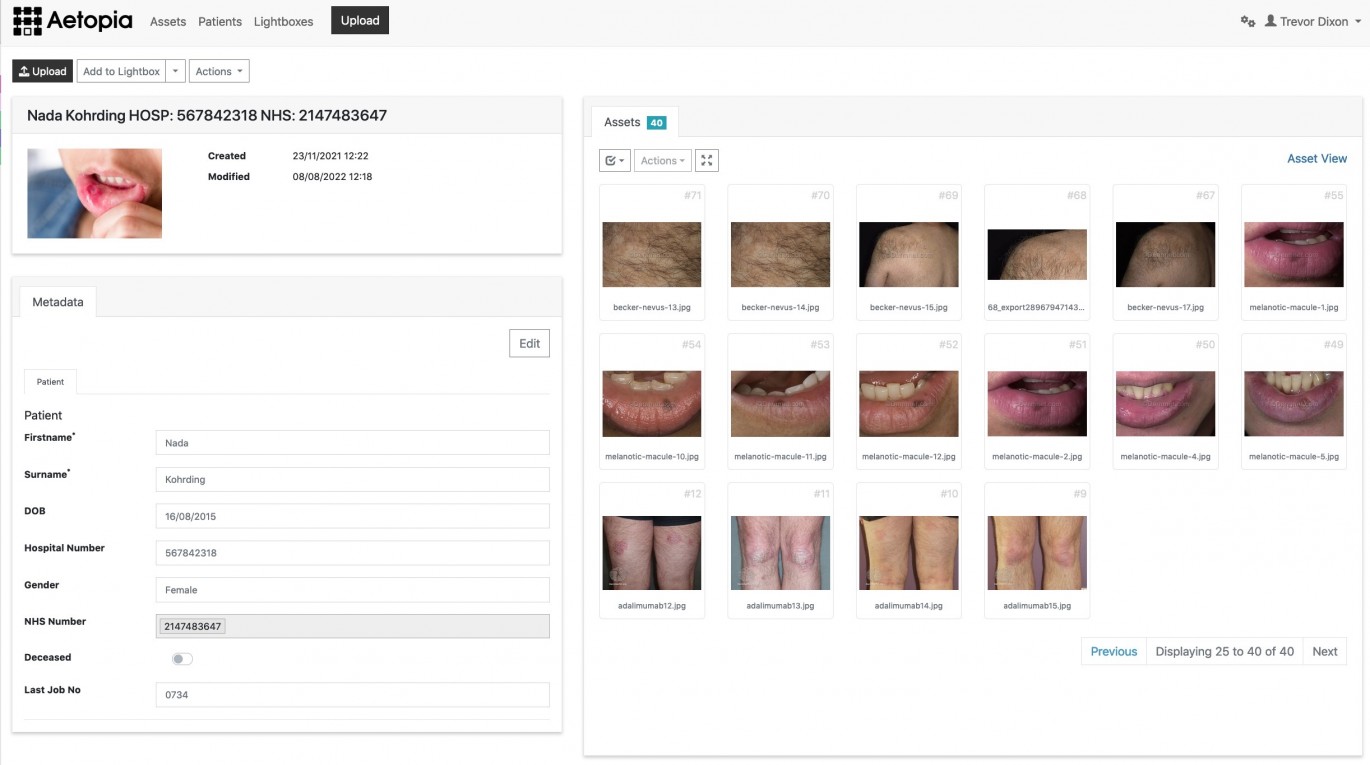The height and width of the screenshot is (765, 1370).
Task: Expand the Add to Lightbox dropdown arrow
Action: coord(175,71)
